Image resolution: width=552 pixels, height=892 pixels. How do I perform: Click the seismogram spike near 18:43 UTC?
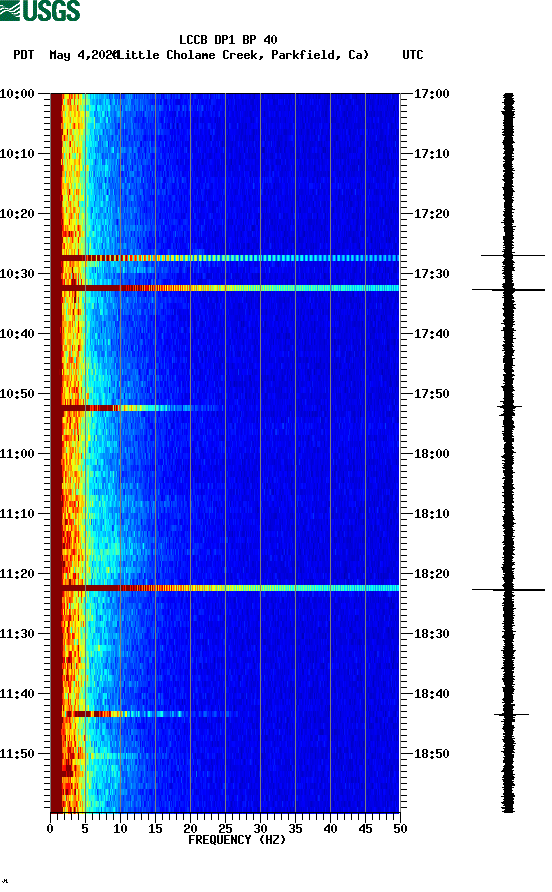click(x=511, y=715)
